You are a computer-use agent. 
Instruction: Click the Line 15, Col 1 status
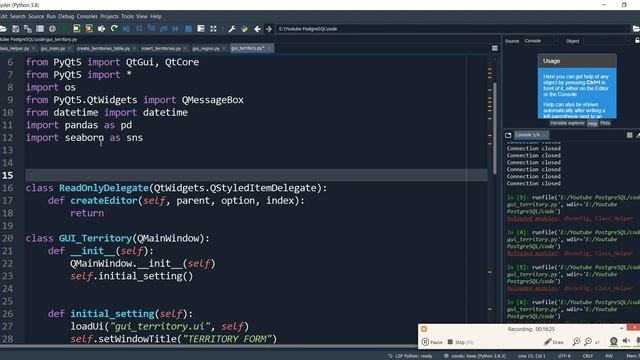click(x=531, y=356)
